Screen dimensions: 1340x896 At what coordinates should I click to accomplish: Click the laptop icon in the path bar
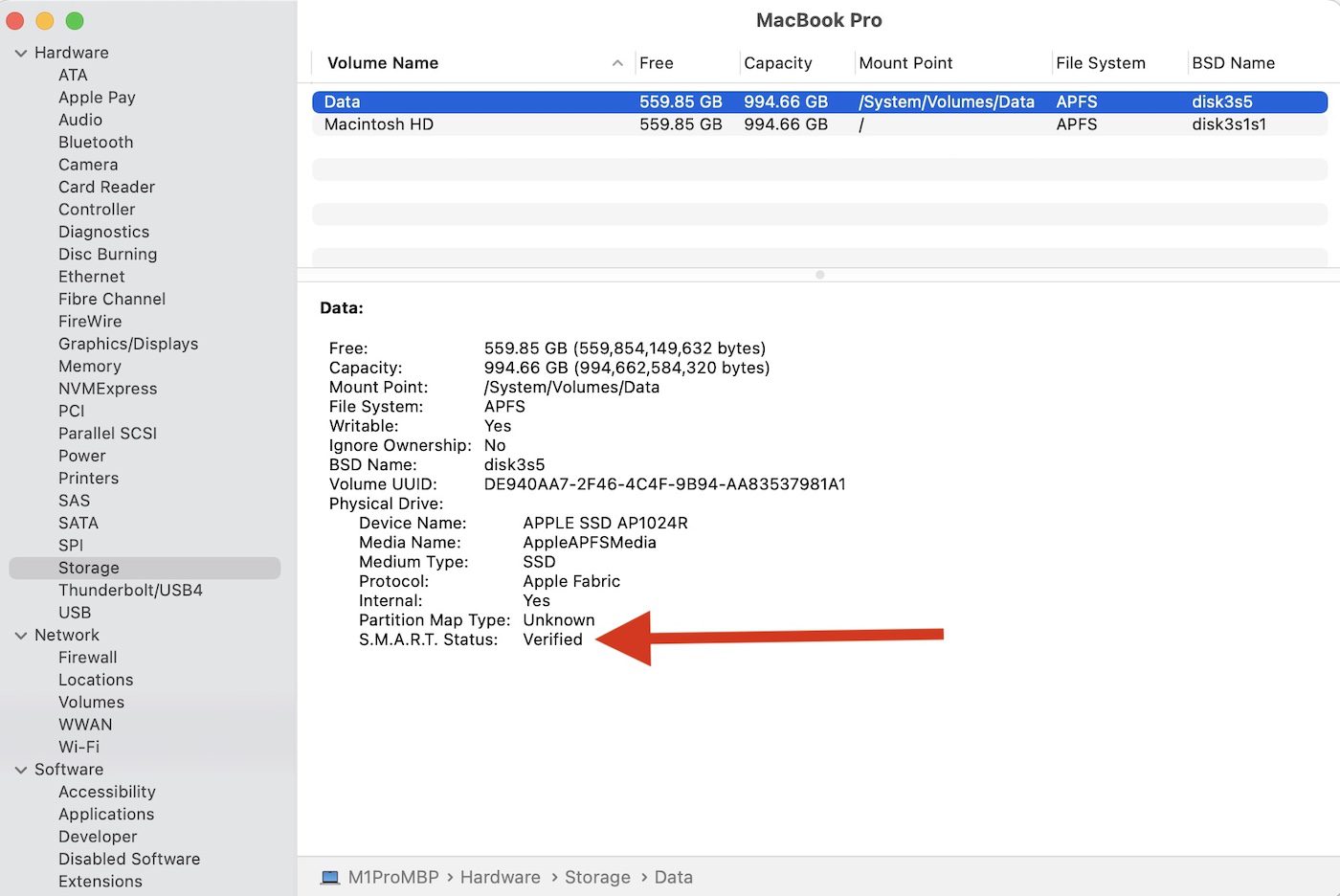click(330, 877)
